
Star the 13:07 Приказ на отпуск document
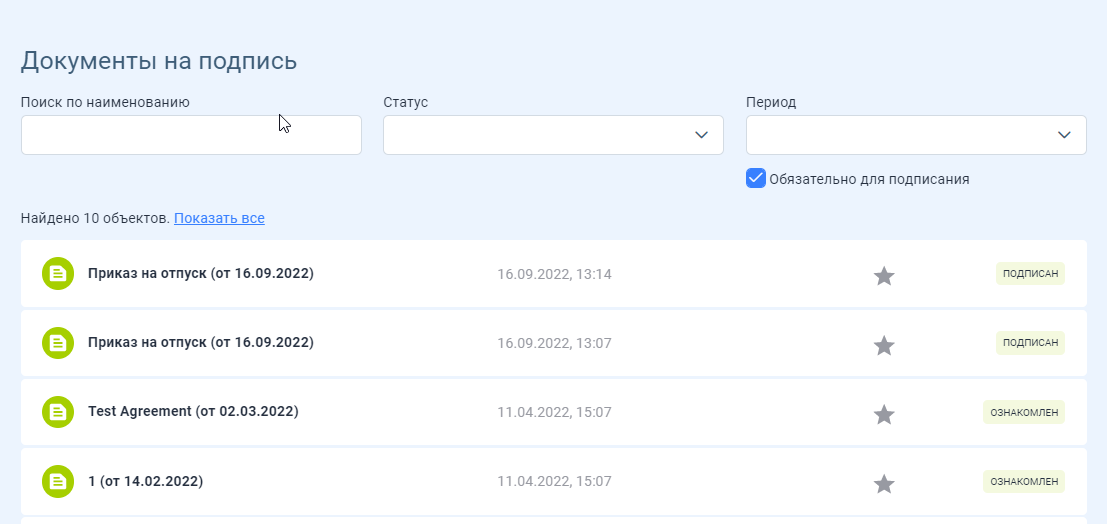coord(884,345)
